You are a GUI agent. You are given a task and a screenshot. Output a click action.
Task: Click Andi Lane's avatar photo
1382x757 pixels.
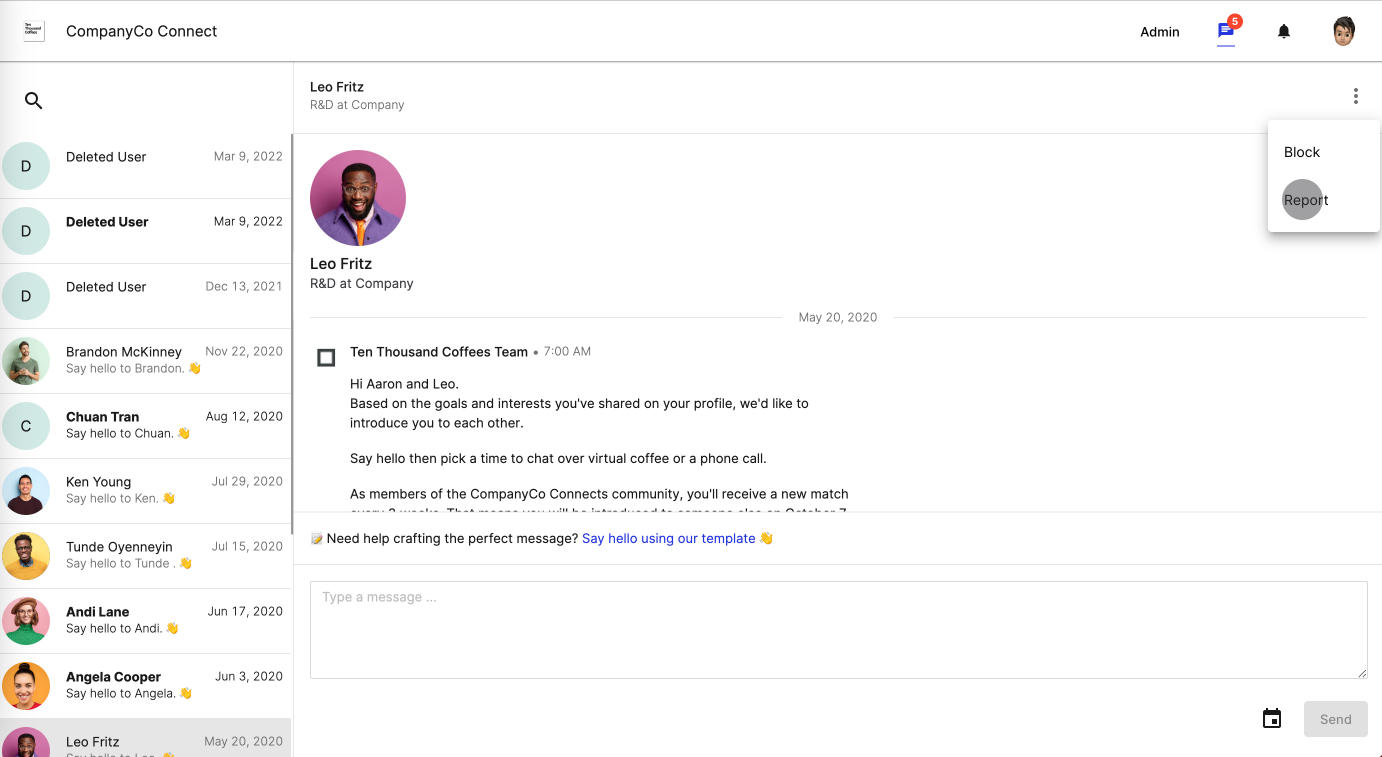point(26,621)
